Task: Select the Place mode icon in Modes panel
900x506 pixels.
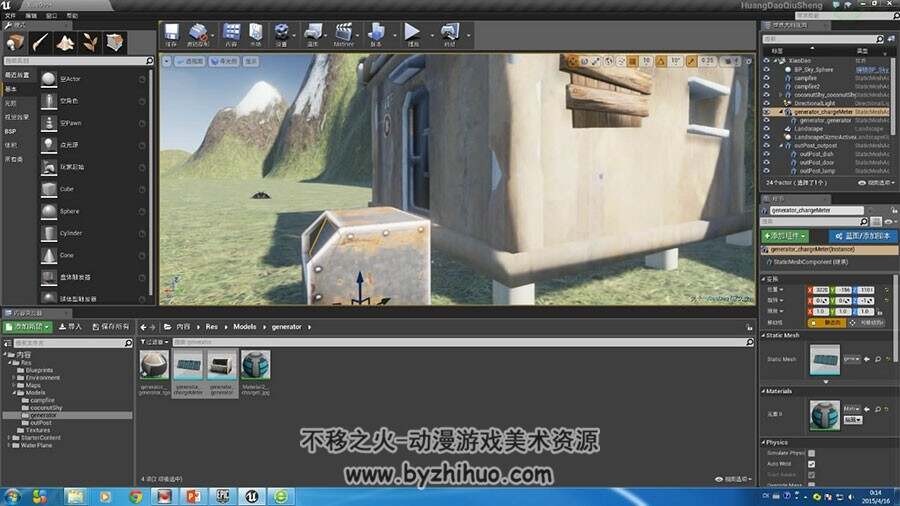Action: pos(14,43)
